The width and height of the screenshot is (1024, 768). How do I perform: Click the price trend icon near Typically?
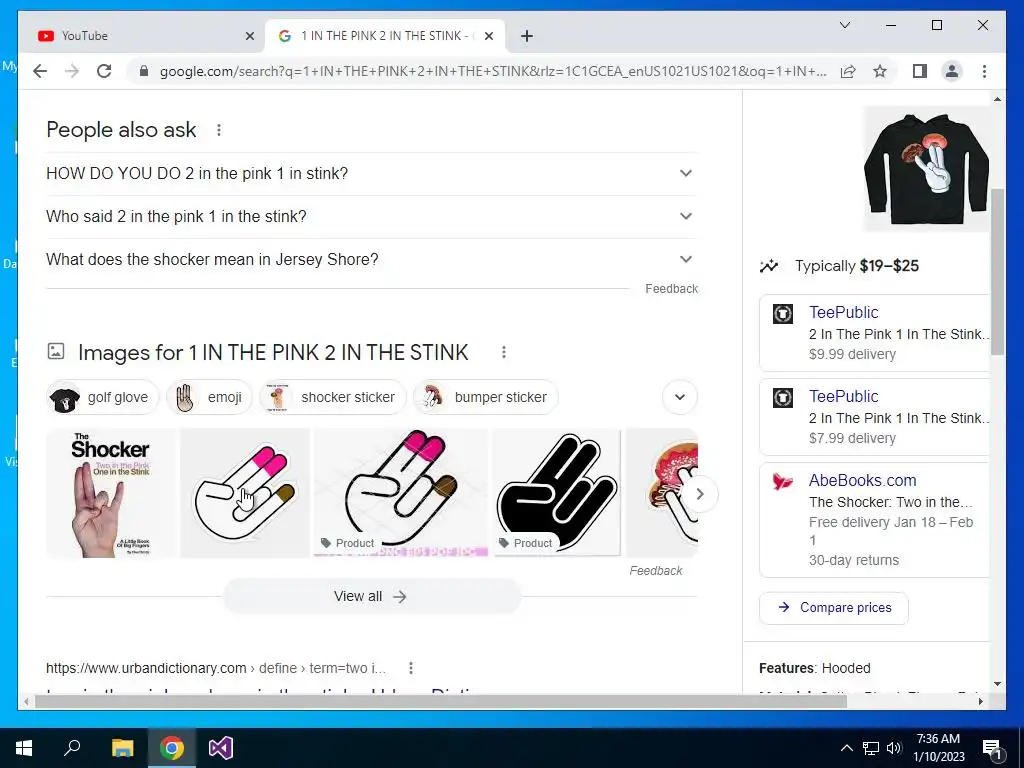coord(769,266)
